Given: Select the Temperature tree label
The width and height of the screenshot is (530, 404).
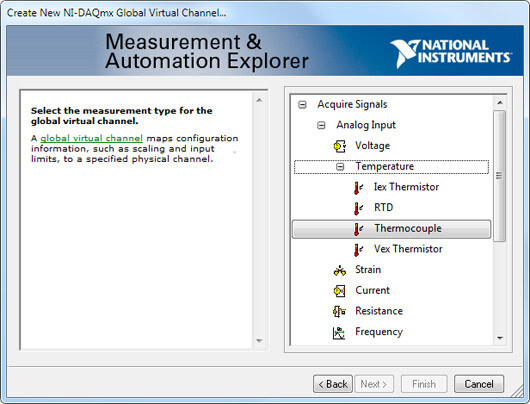Looking at the screenshot, I should 384,166.
